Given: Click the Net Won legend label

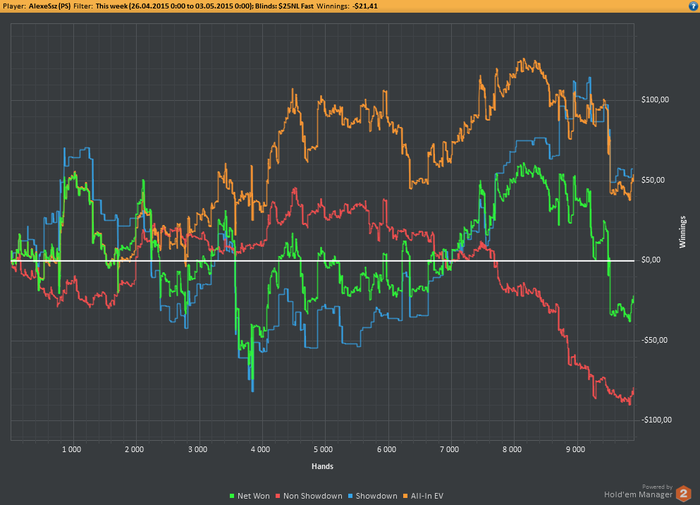Looking at the screenshot, I should 254,496.
